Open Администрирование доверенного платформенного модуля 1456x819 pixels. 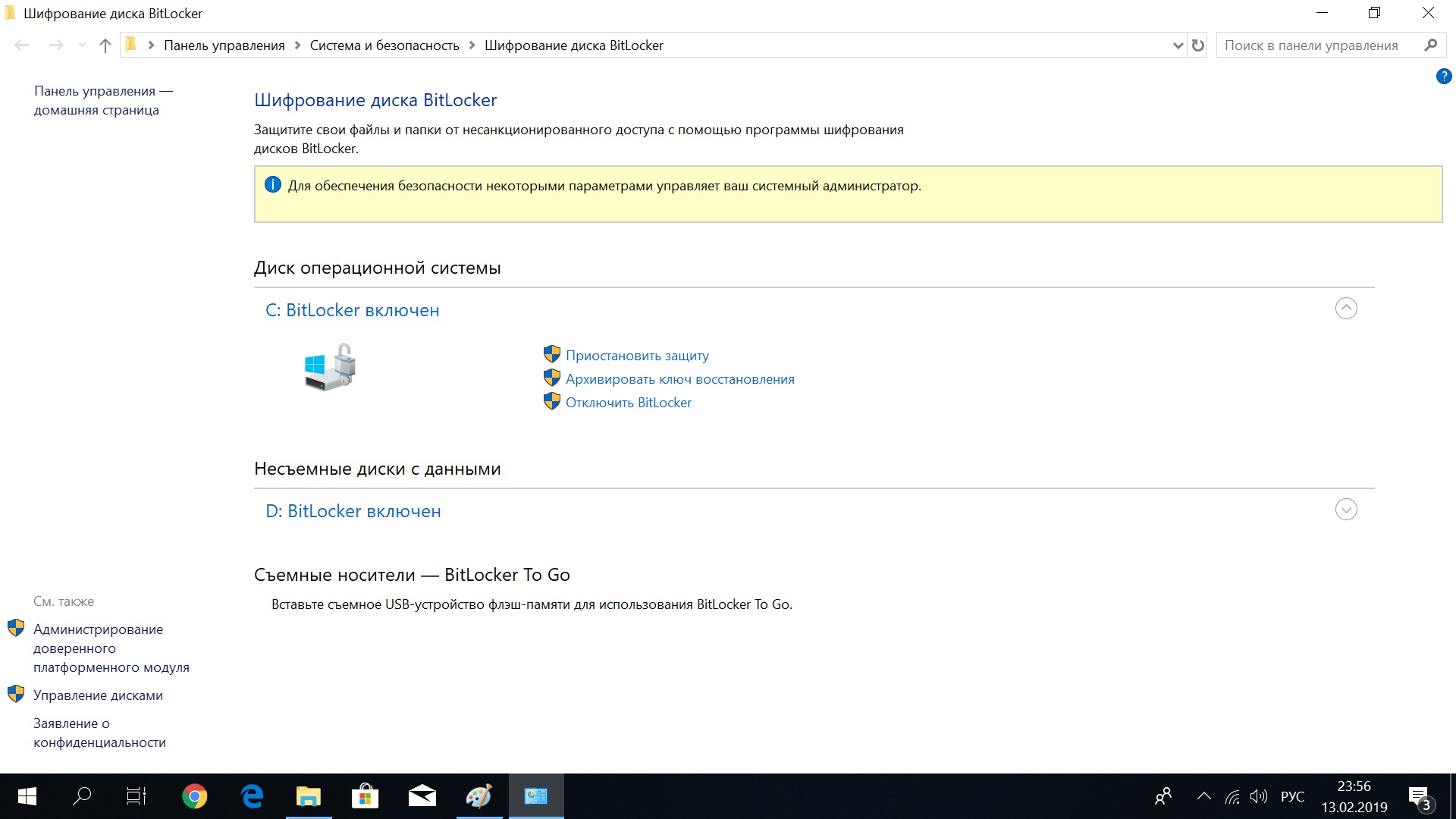pos(111,648)
